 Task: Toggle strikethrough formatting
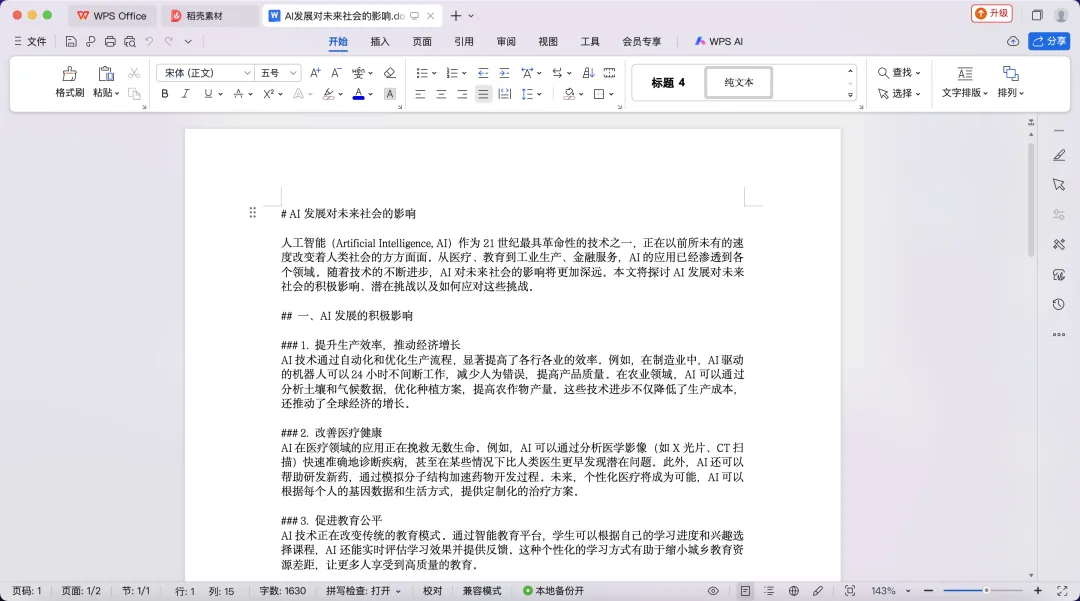(238, 94)
